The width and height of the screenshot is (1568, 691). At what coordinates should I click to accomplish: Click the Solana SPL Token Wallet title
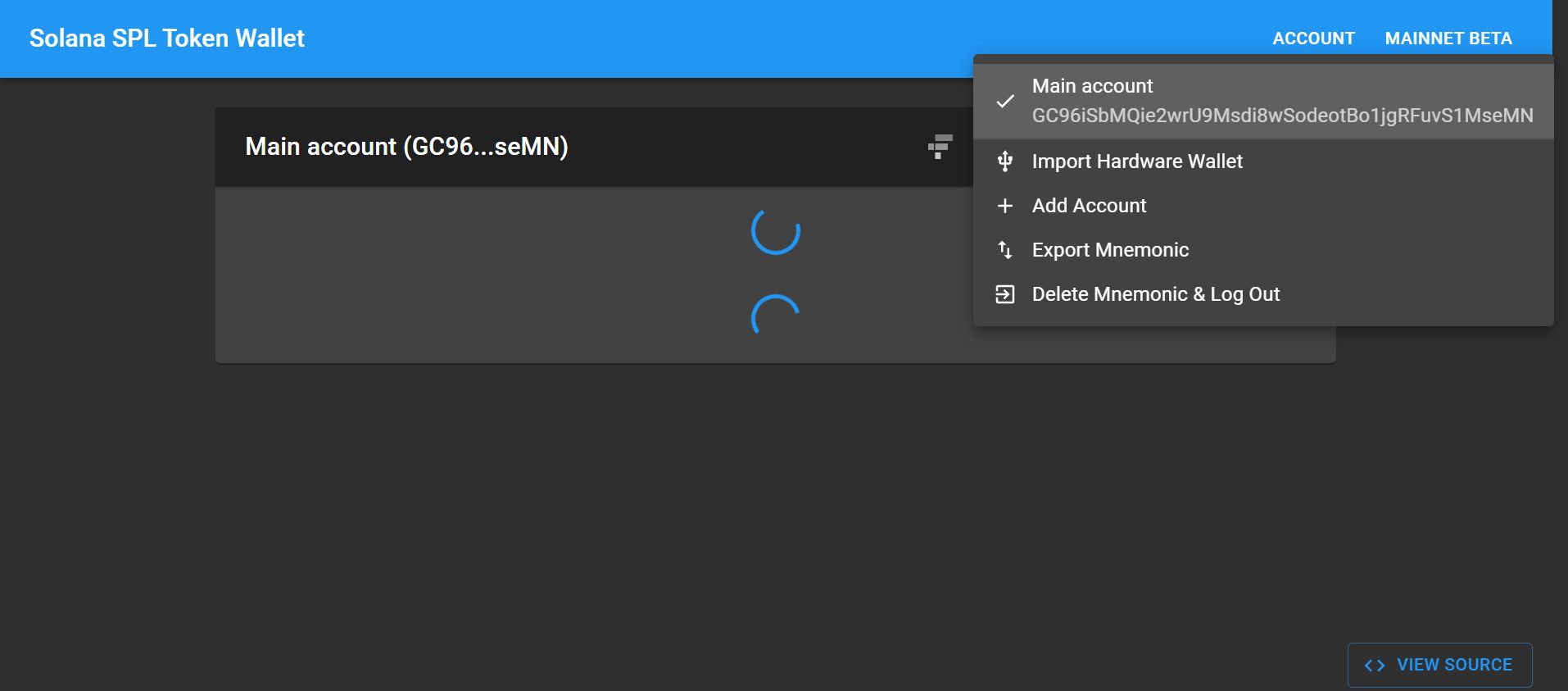[167, 39]
